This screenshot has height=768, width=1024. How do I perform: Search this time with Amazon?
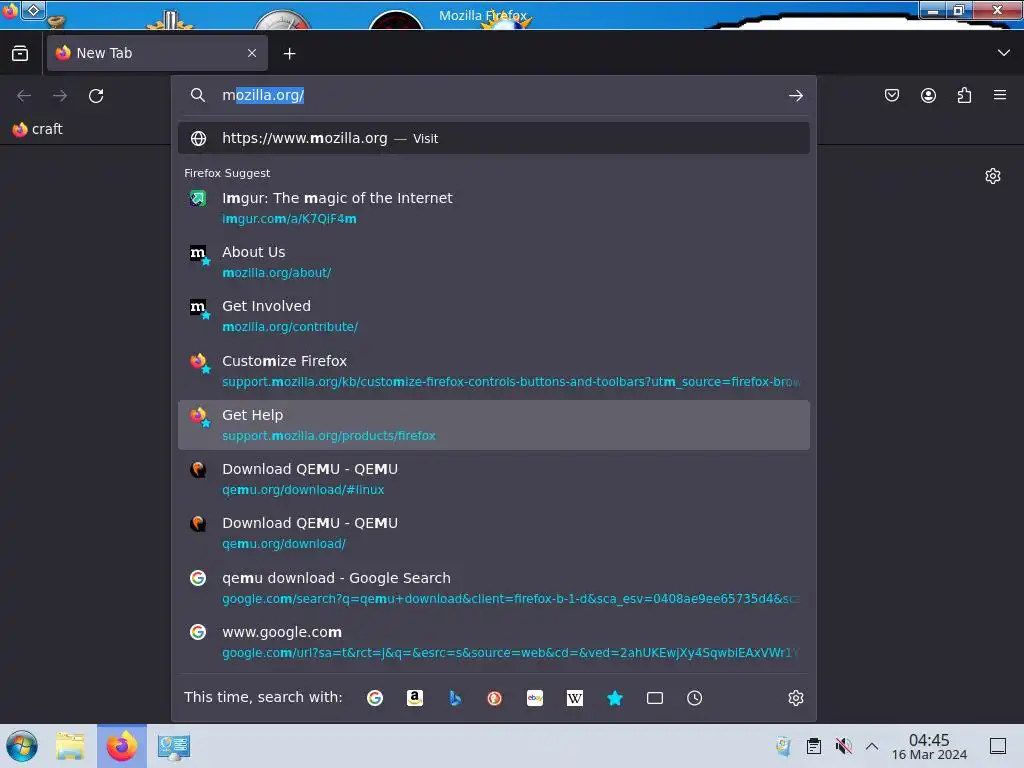pos(415,698)
